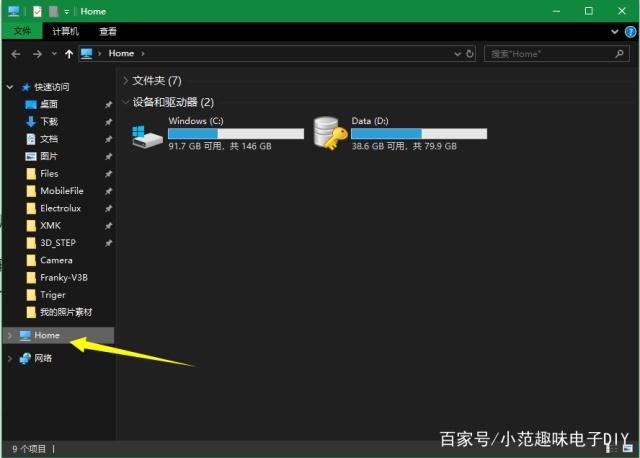Image resolution: width=640 pixels, height=458 pixels.
Task: Open 桌面 in quick access
Action: [x=49, y=104]
